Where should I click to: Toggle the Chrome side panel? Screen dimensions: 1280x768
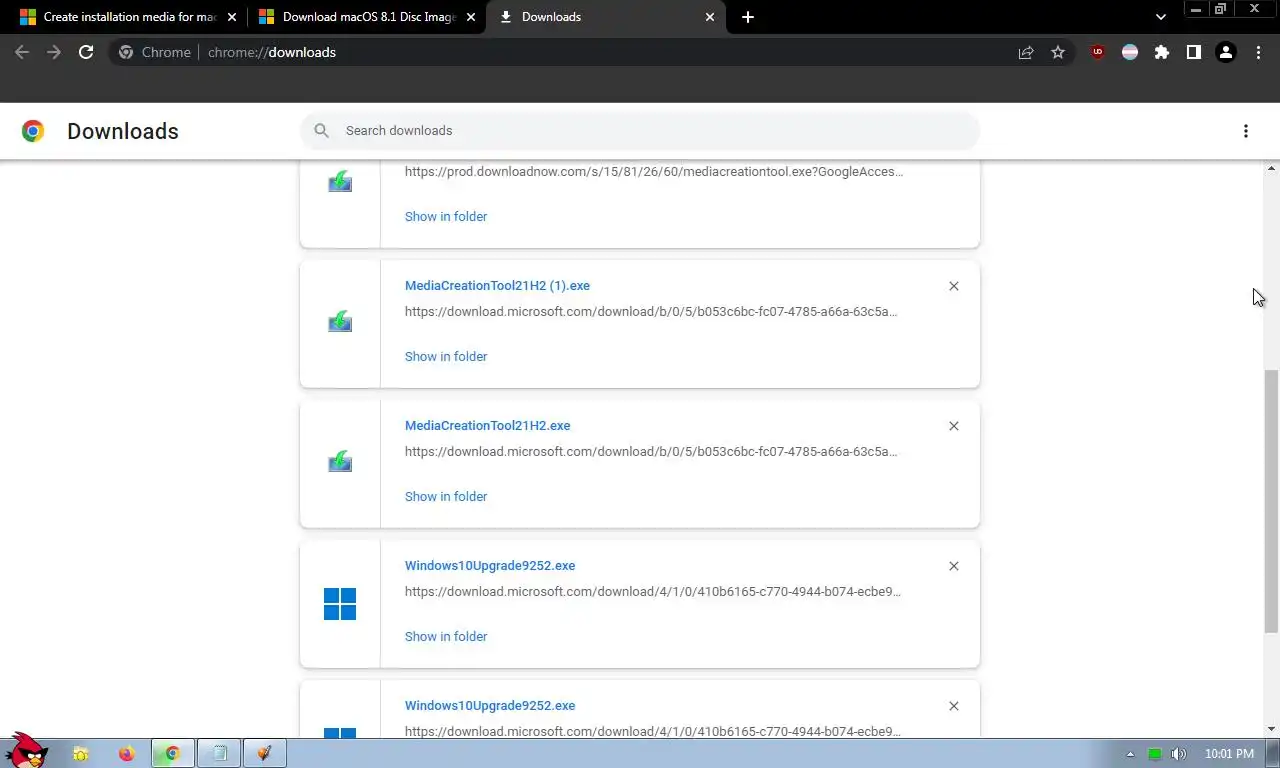click(1194, 52)
